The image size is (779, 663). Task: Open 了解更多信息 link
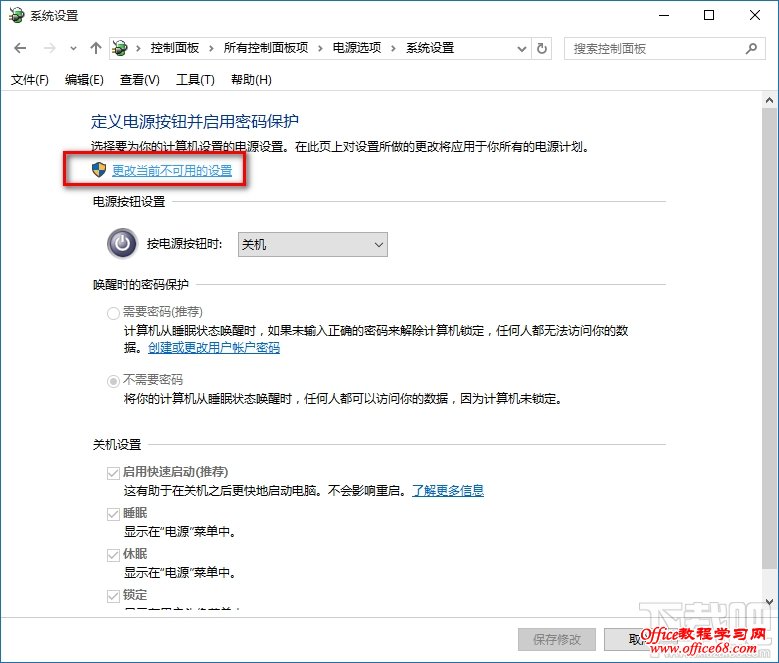448,491
